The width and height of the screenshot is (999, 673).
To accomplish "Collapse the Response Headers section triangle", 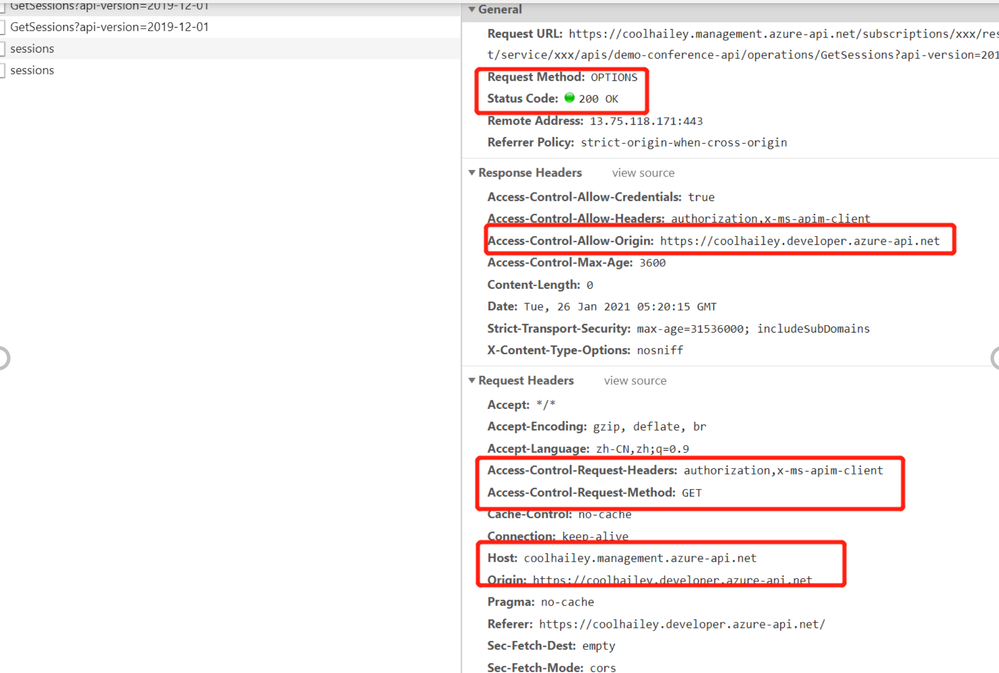I will (472, 173).
